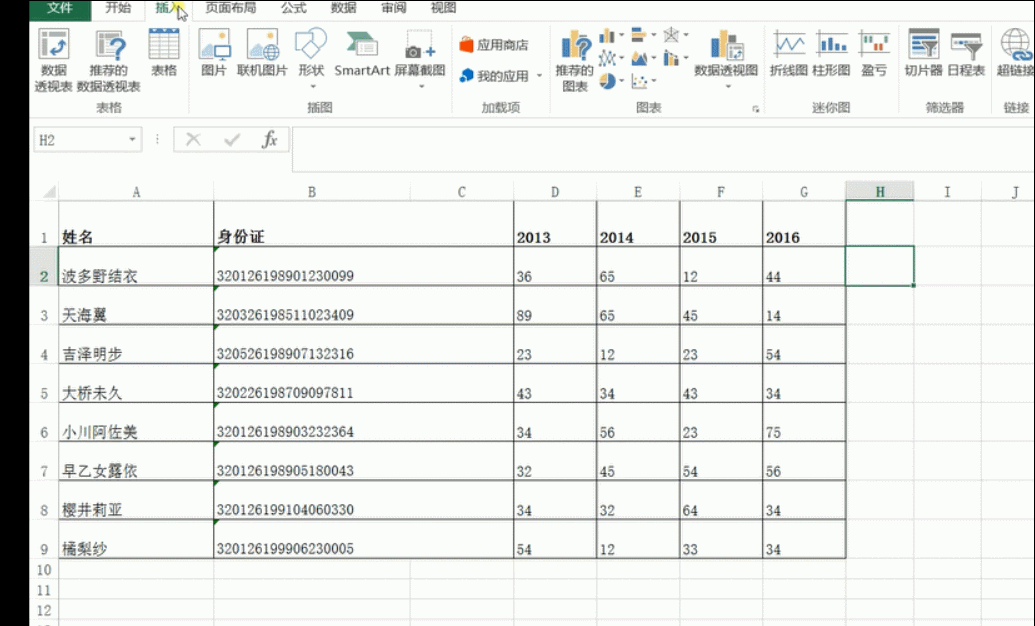Insert a pie chart
Viewport: 1035px width, 626px height.
(607, 81)
